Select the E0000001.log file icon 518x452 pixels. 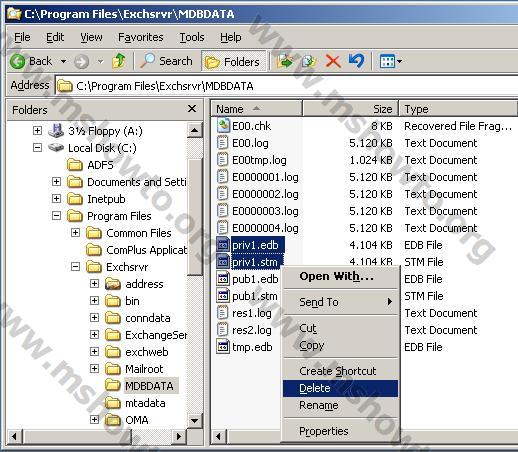(223, 177)
